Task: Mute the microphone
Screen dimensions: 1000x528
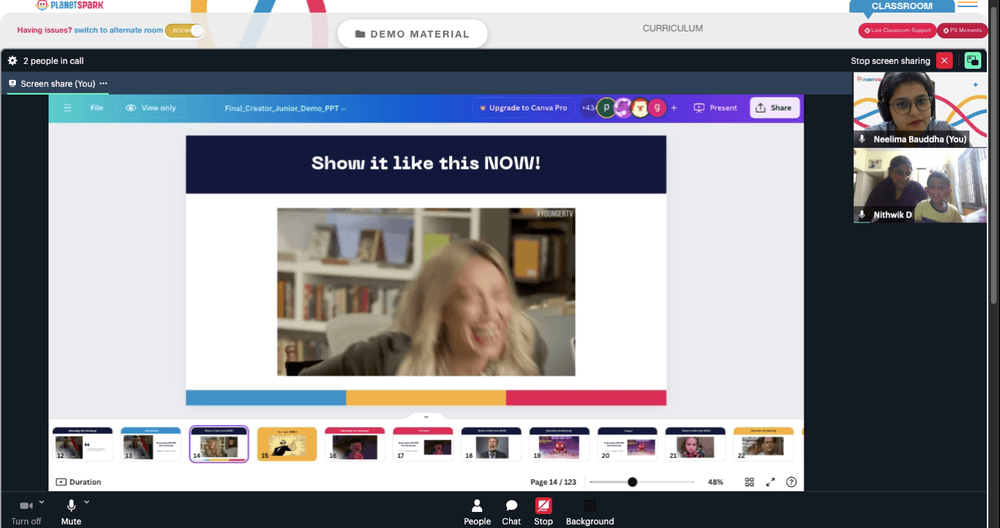Action: coord(71,512)
